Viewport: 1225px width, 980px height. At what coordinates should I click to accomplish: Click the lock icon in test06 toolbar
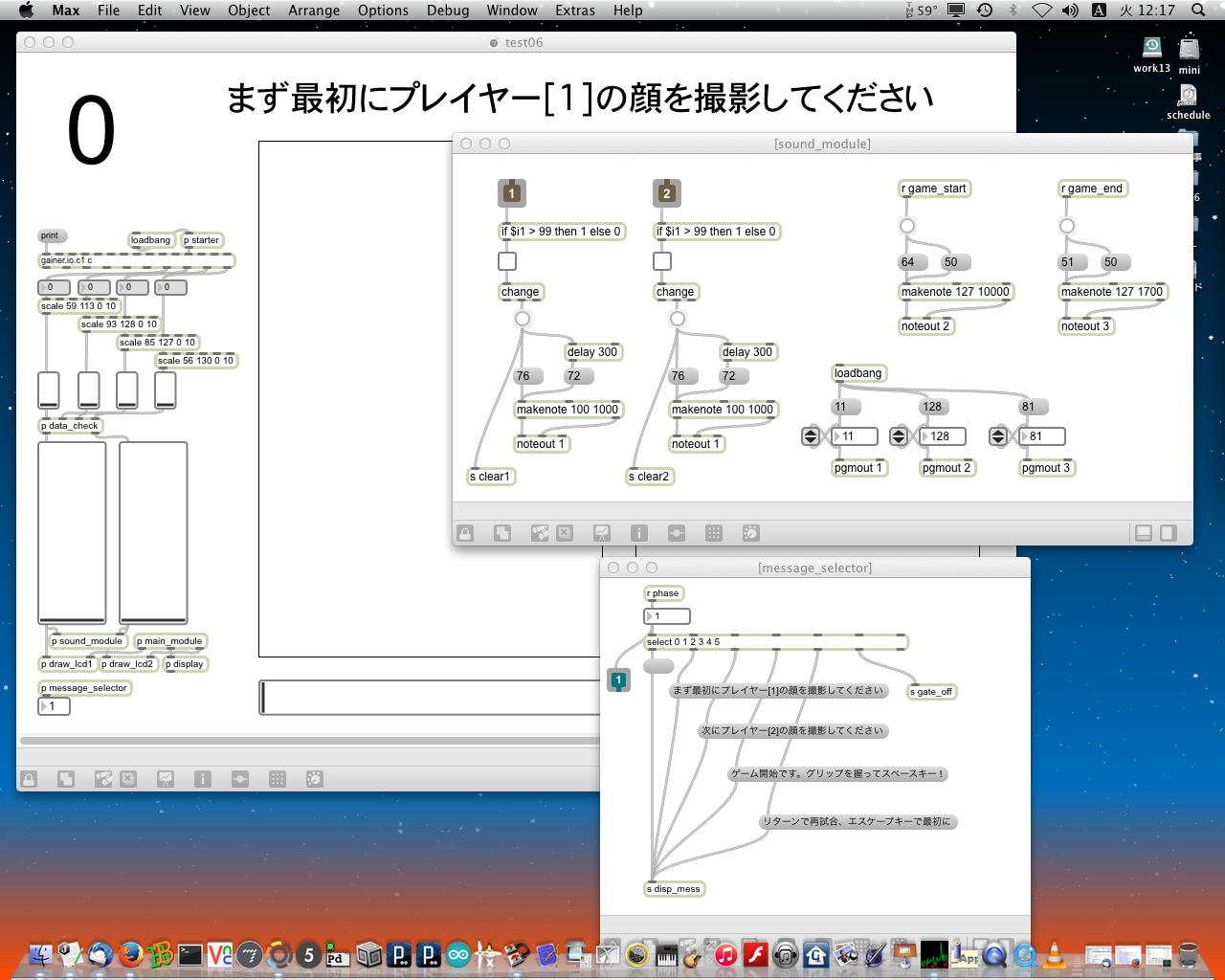29,779
